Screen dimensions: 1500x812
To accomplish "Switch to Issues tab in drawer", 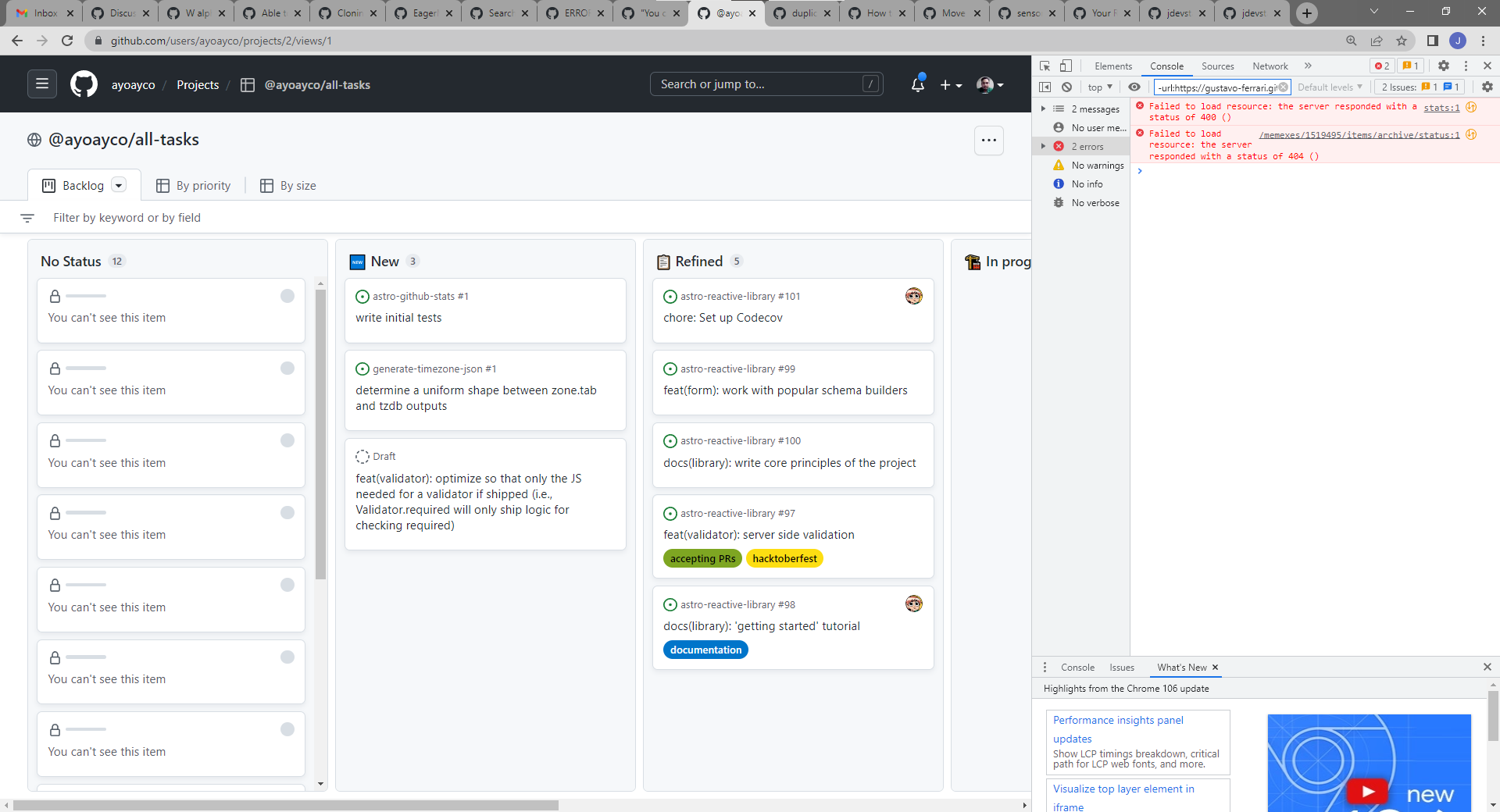I will tap(1121, 668).
